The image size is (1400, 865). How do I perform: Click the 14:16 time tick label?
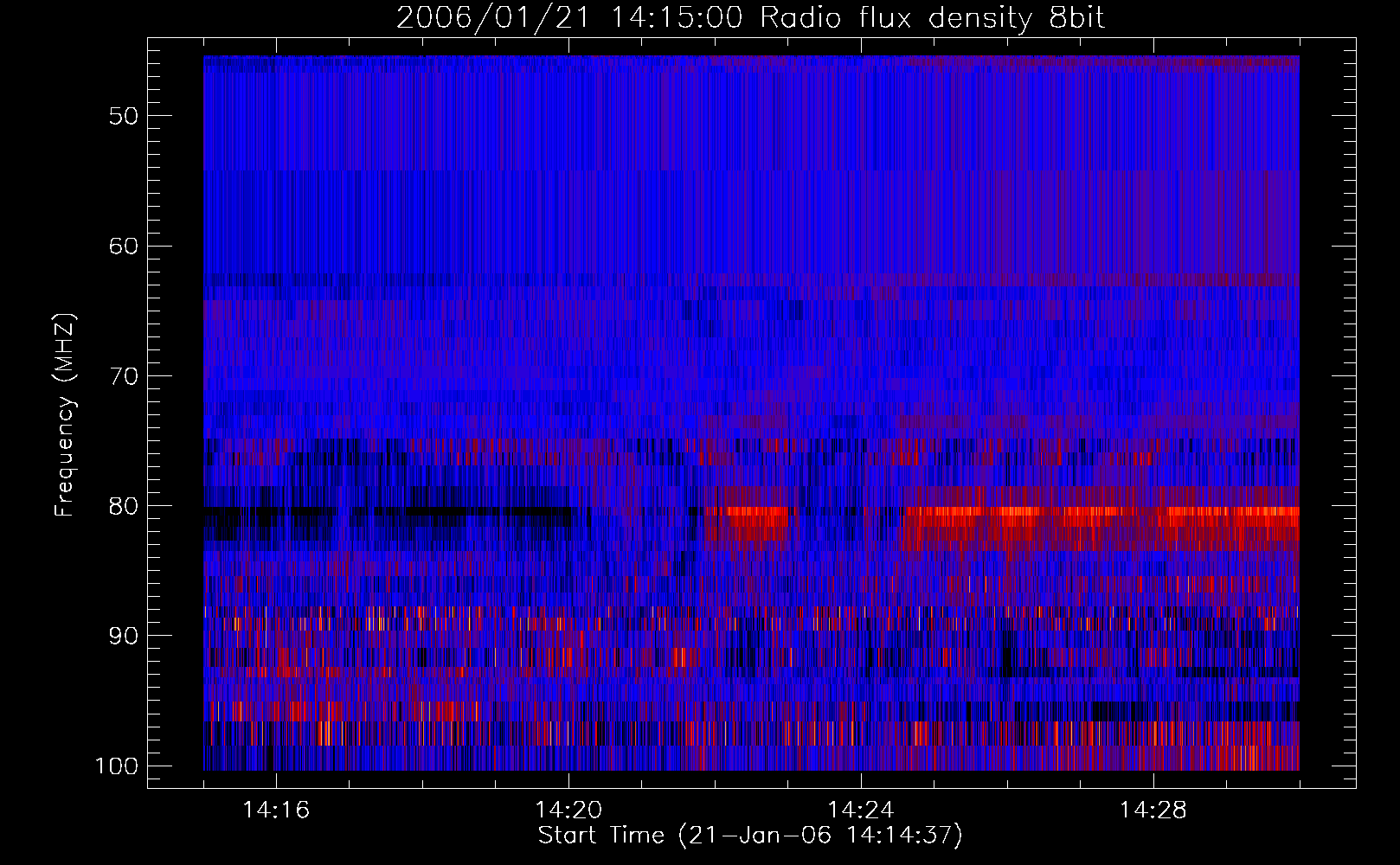click(276, 811)
